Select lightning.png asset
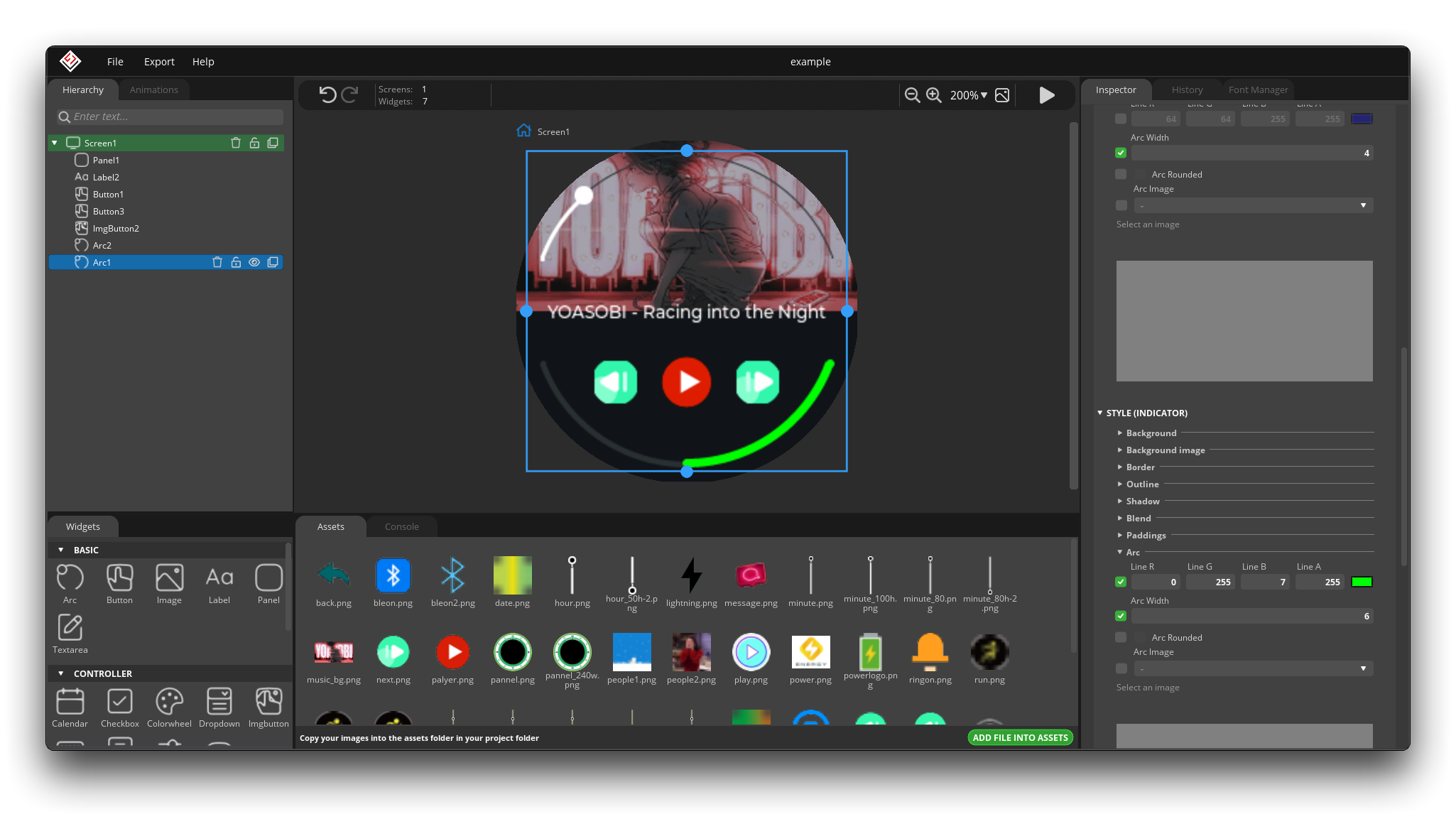1456x819 pixels. 691,575
